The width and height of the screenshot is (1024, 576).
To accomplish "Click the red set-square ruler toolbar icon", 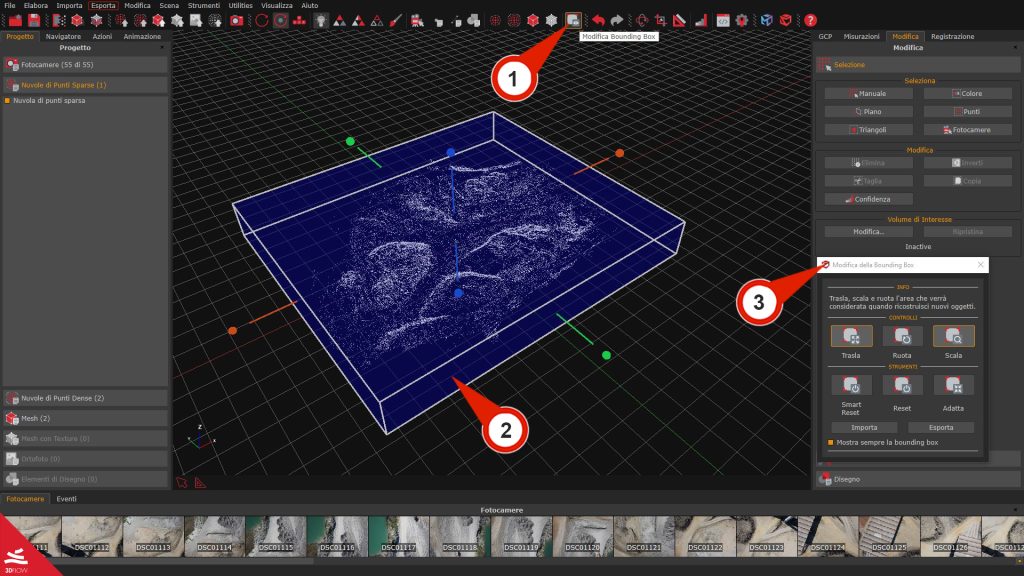I will 679,21.
